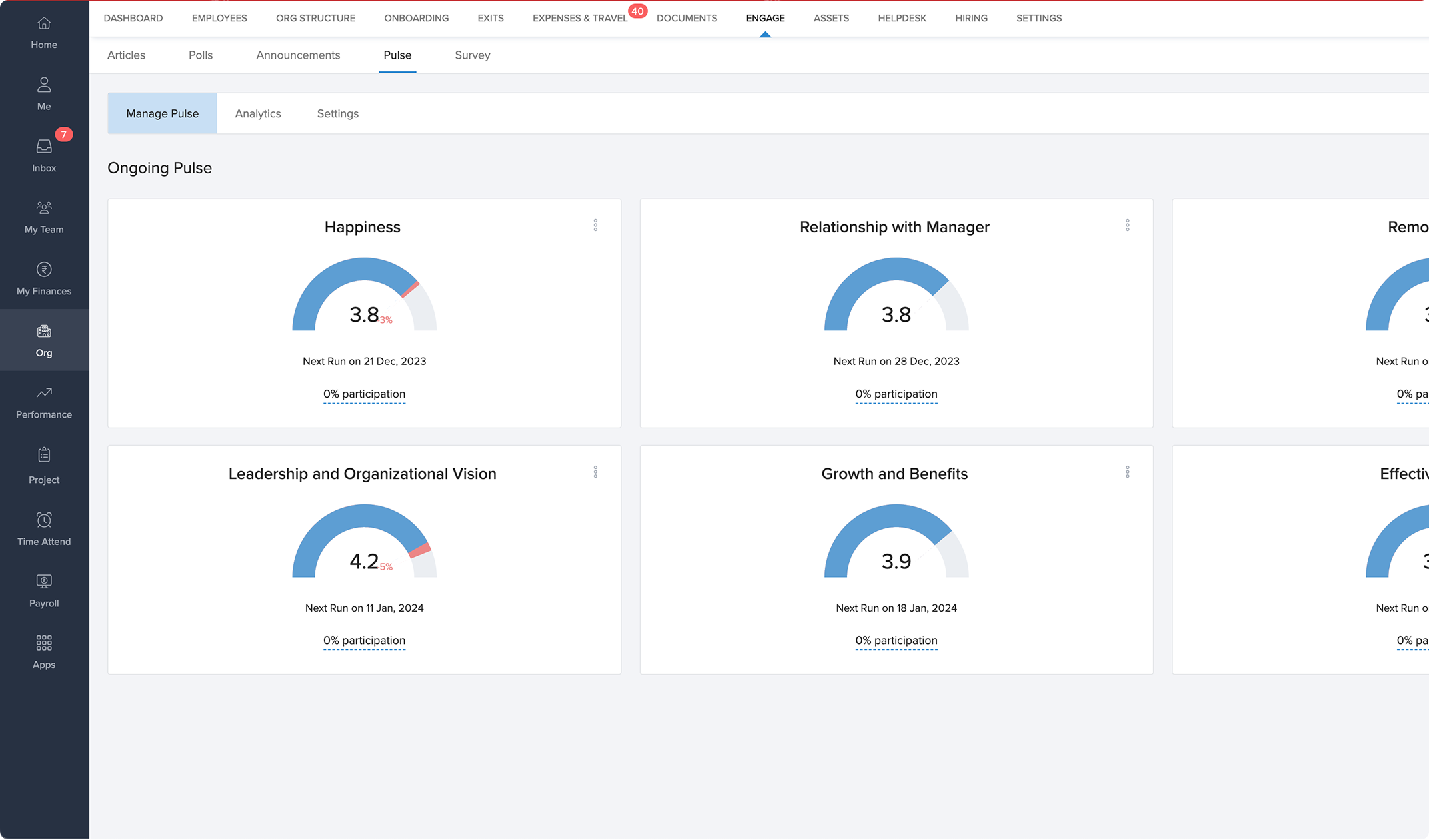Open Happiness card three-dot menu

tap(595, 226)
